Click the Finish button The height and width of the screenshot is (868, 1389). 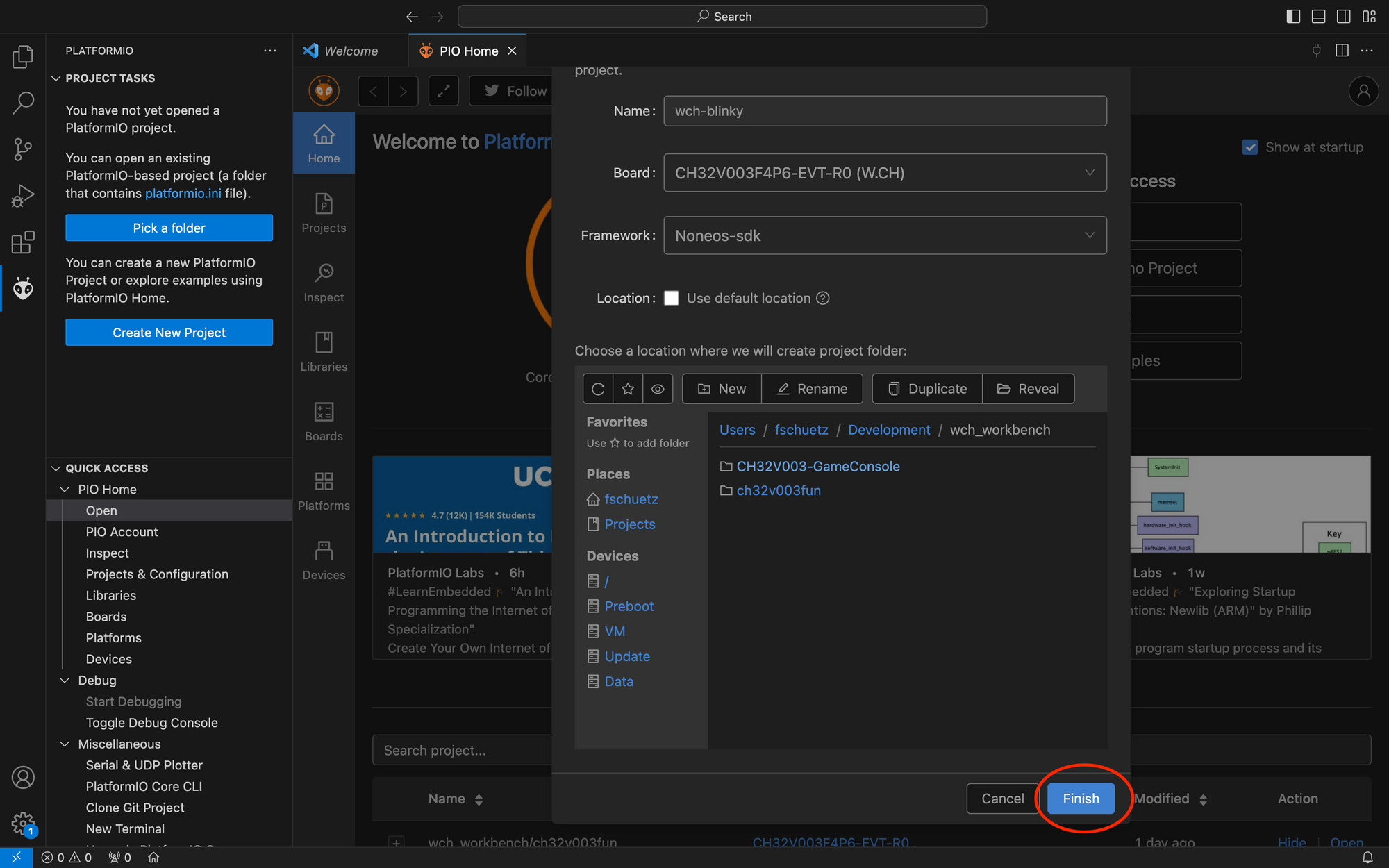tap(1081, 799)
